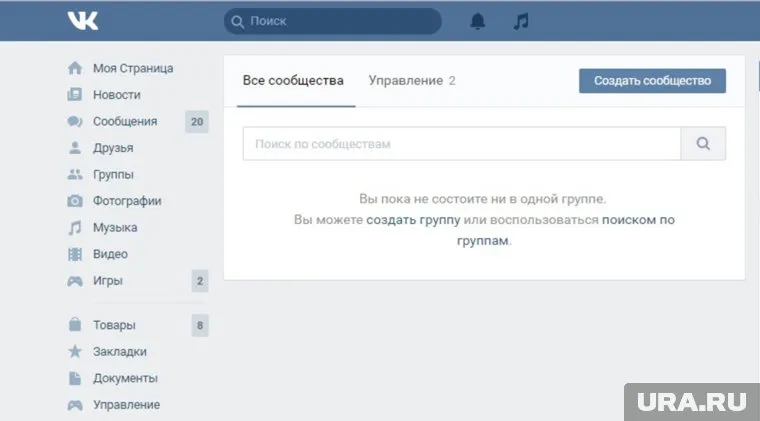Image resolution: width=760 pixels, height=421 pixels.
Task: Click the community search magnifier button
Action: pos(703,143)
